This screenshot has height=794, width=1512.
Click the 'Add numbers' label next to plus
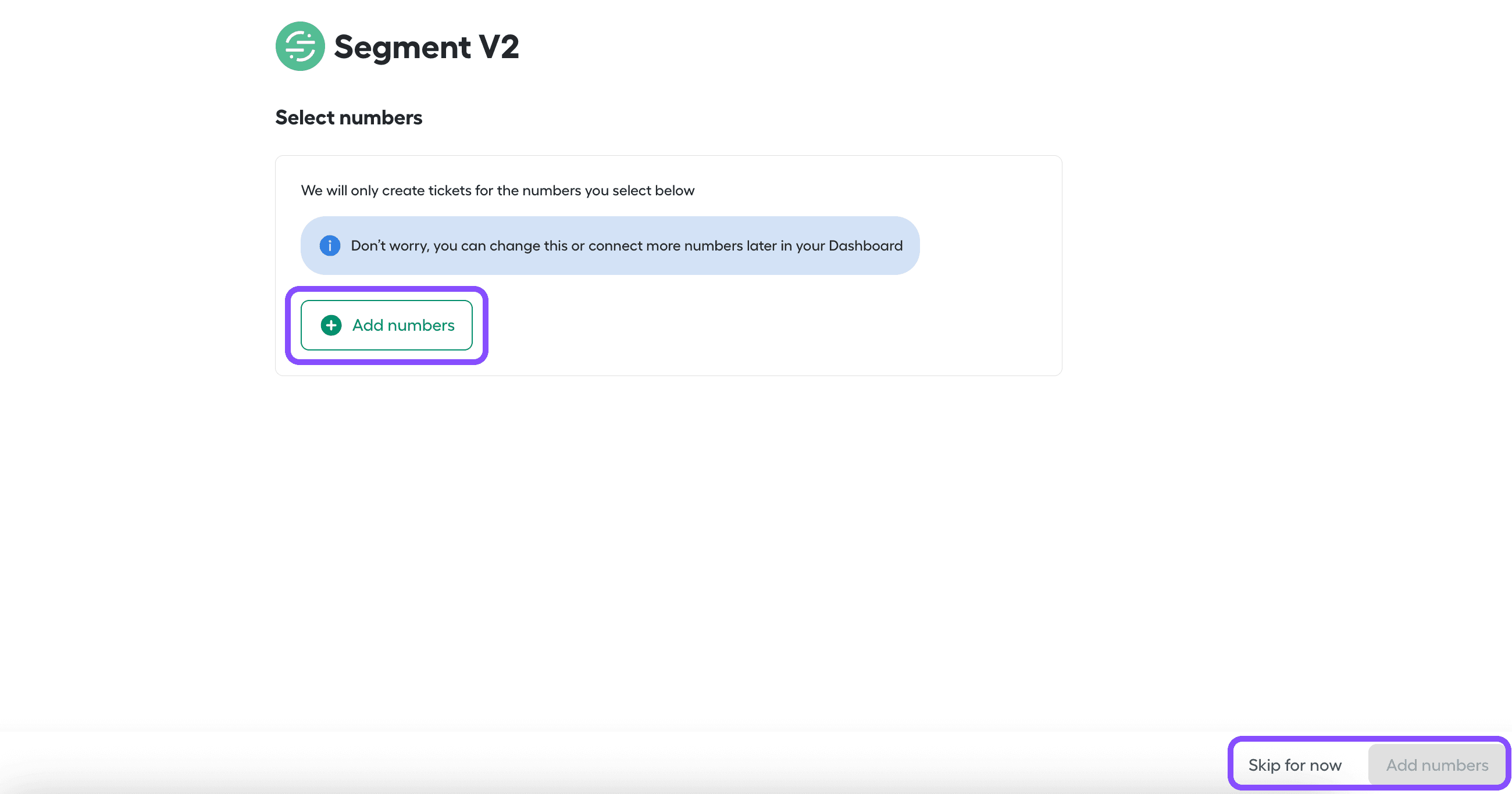[x=403, y=325]
